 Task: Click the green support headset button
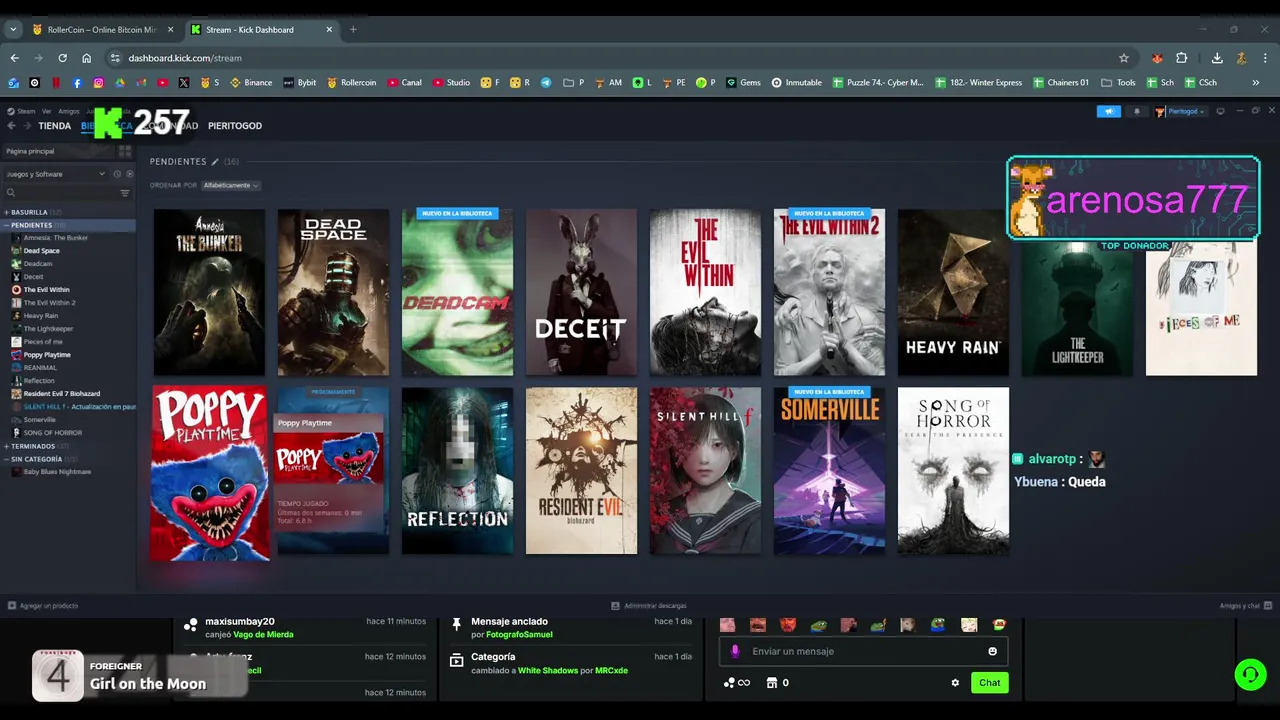pos(1250,675)
